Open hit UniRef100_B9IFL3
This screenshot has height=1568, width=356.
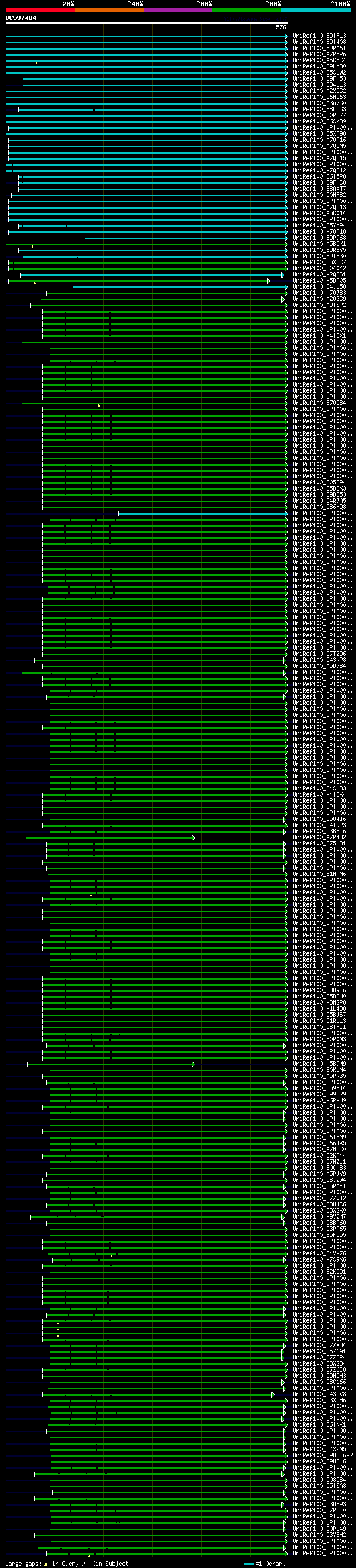point(319,36)
